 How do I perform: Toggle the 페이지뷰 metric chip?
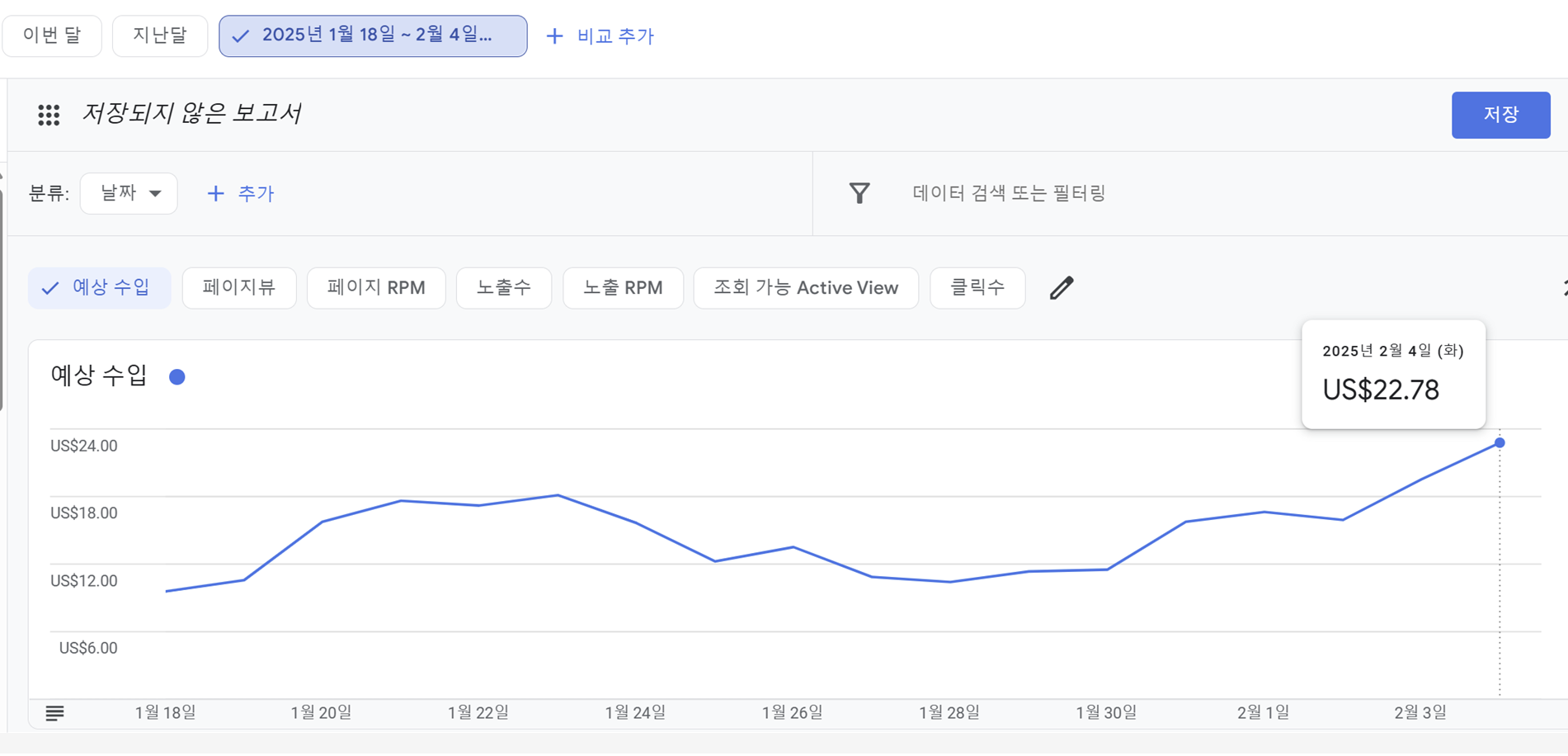[x=239, y=288]
